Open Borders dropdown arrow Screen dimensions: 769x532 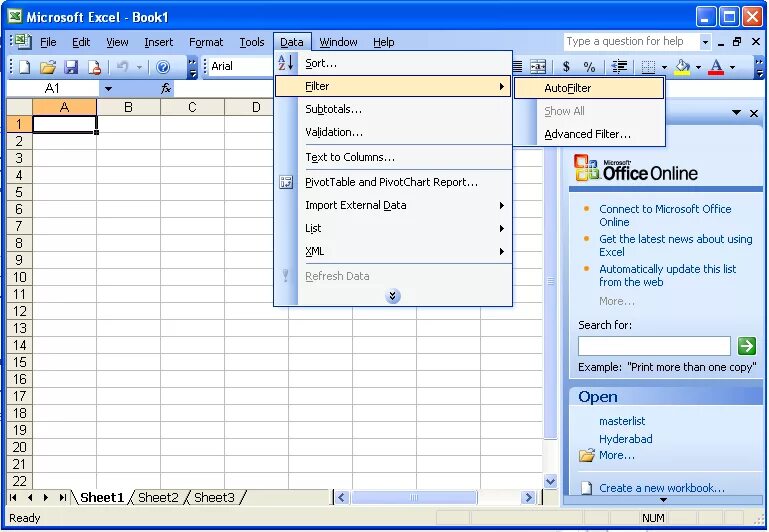click(x=664, y=67)
